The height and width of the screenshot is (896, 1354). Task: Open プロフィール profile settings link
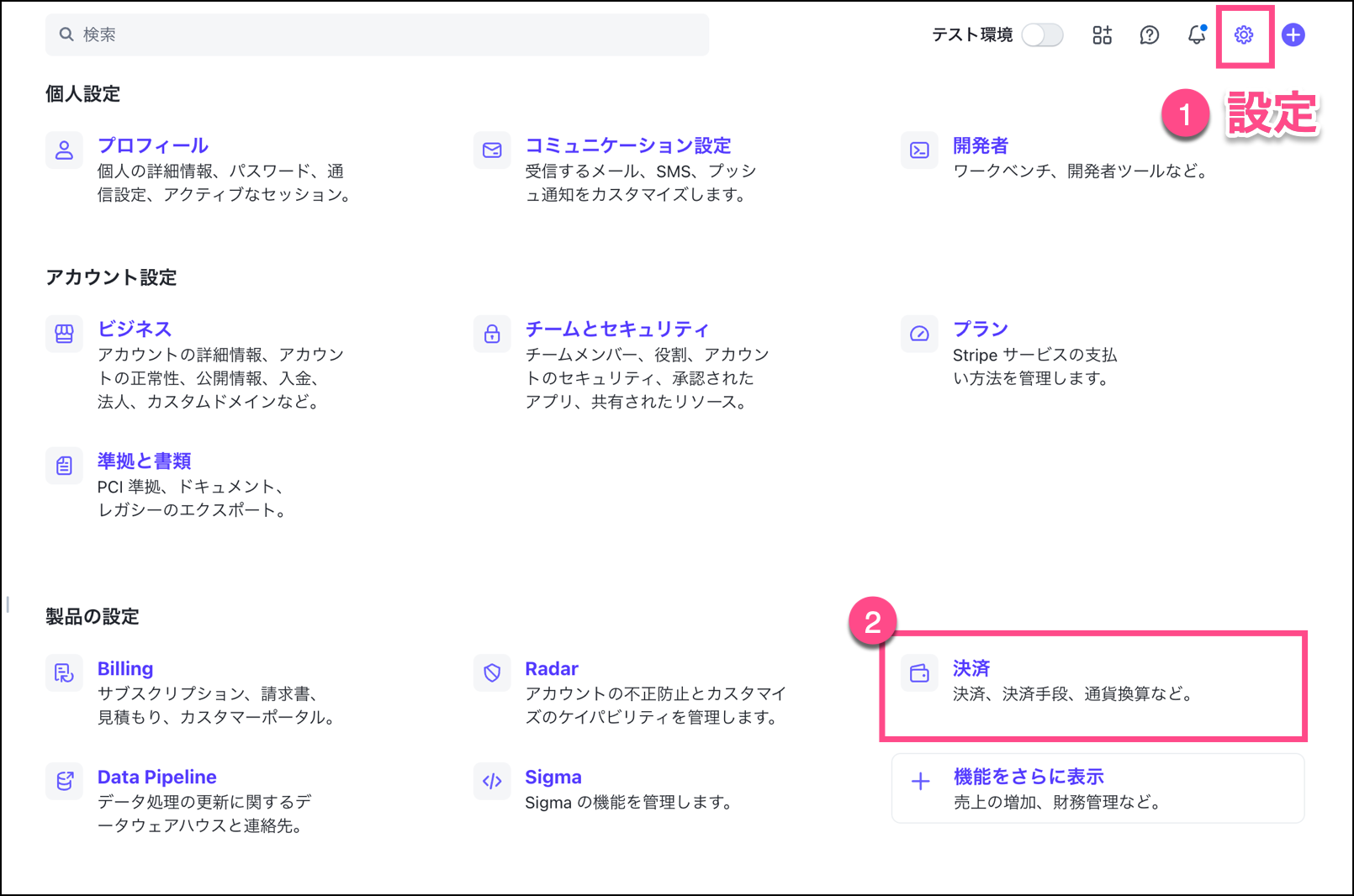click(x=153, y=145)
